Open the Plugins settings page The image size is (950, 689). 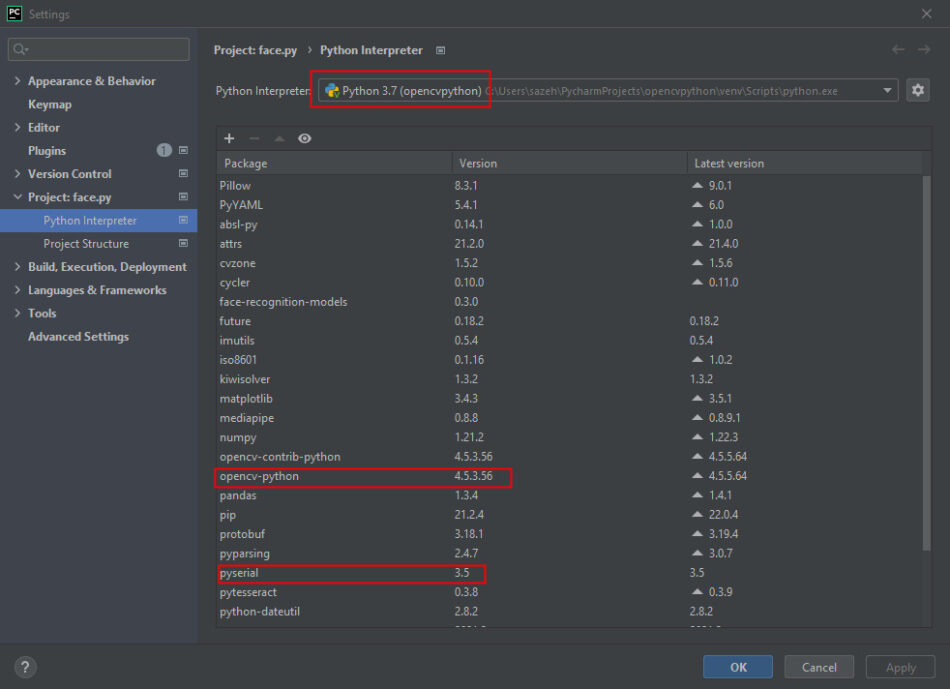pyautogui.click(x=47, y=151)
